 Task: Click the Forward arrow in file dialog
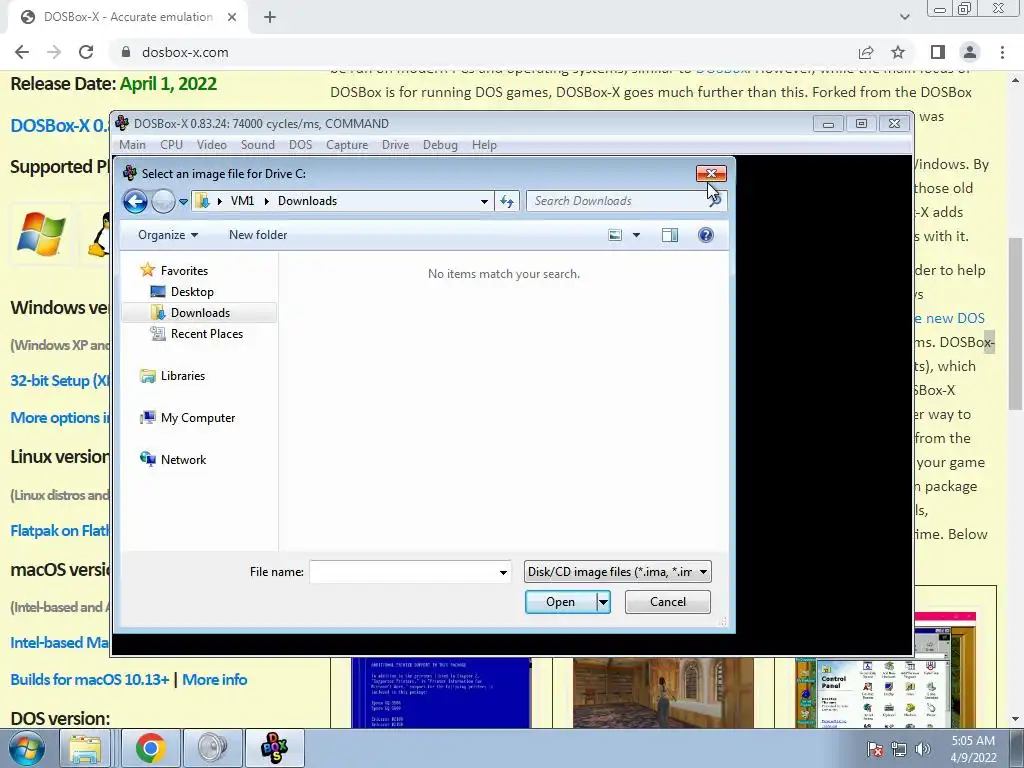[x=163, y=201]
